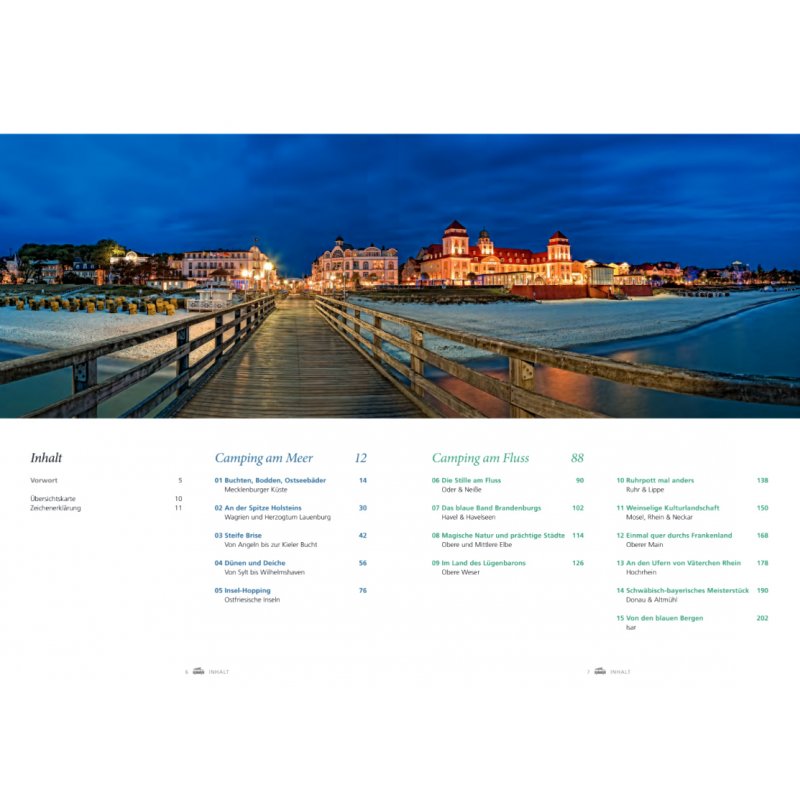Jump to chapter '05 Insel-Hopping'
800x800 pixels.
[x=243, y=590]
